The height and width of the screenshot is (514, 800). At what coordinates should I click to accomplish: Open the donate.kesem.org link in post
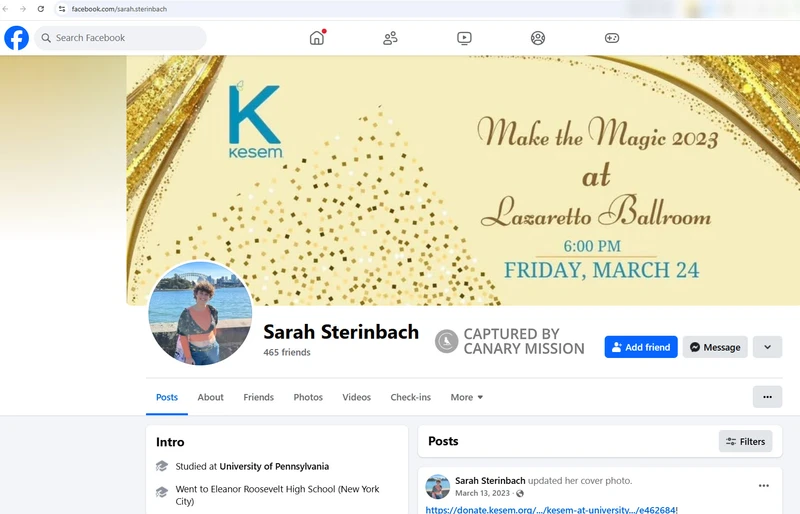[x=552, y=509]
